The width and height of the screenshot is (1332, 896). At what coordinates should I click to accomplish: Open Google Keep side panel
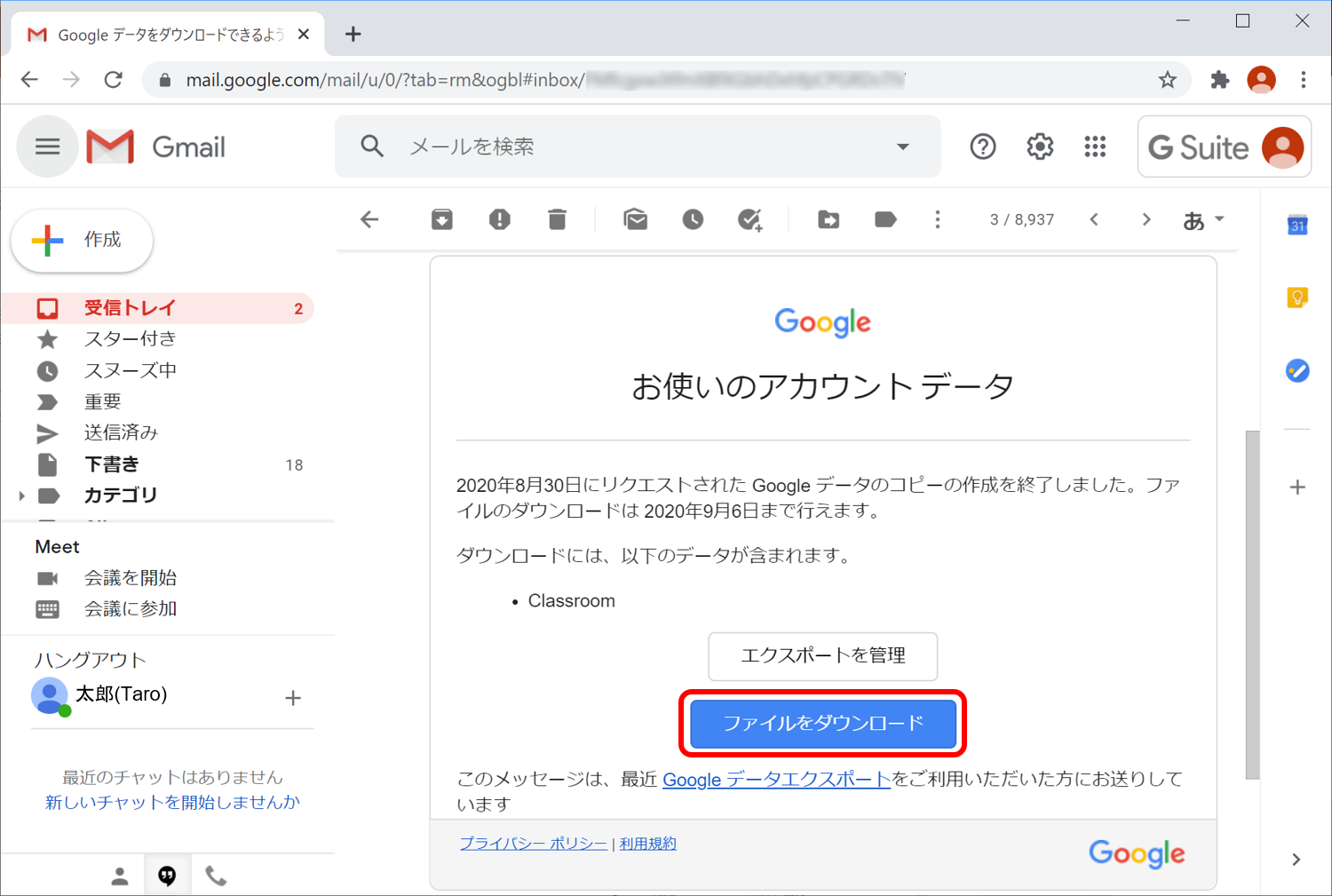coord(1297,297)
